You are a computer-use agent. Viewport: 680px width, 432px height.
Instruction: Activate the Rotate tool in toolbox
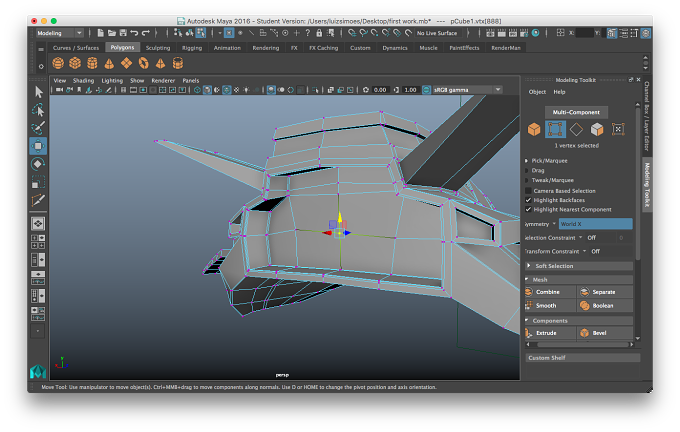click(x=38, y=164)
